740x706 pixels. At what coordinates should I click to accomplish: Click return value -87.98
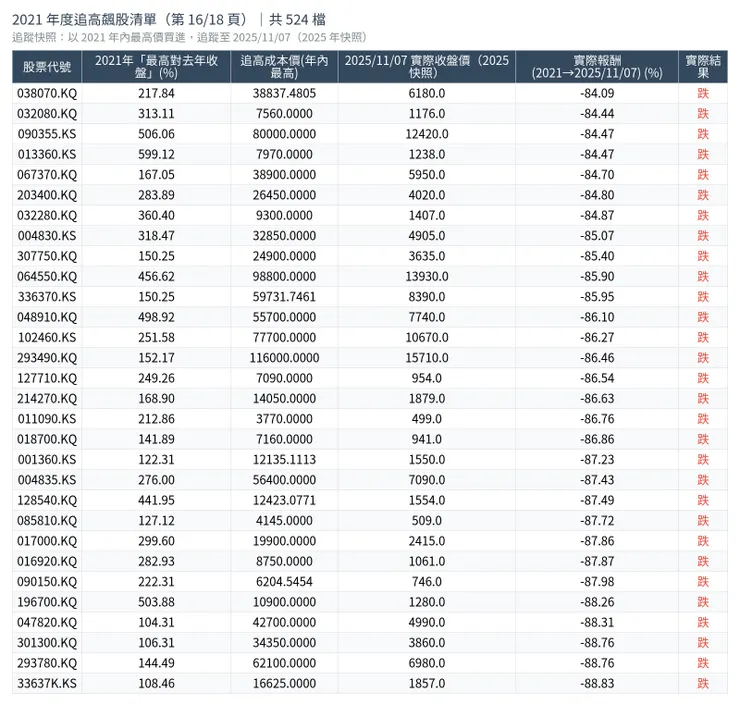point(597,581)
